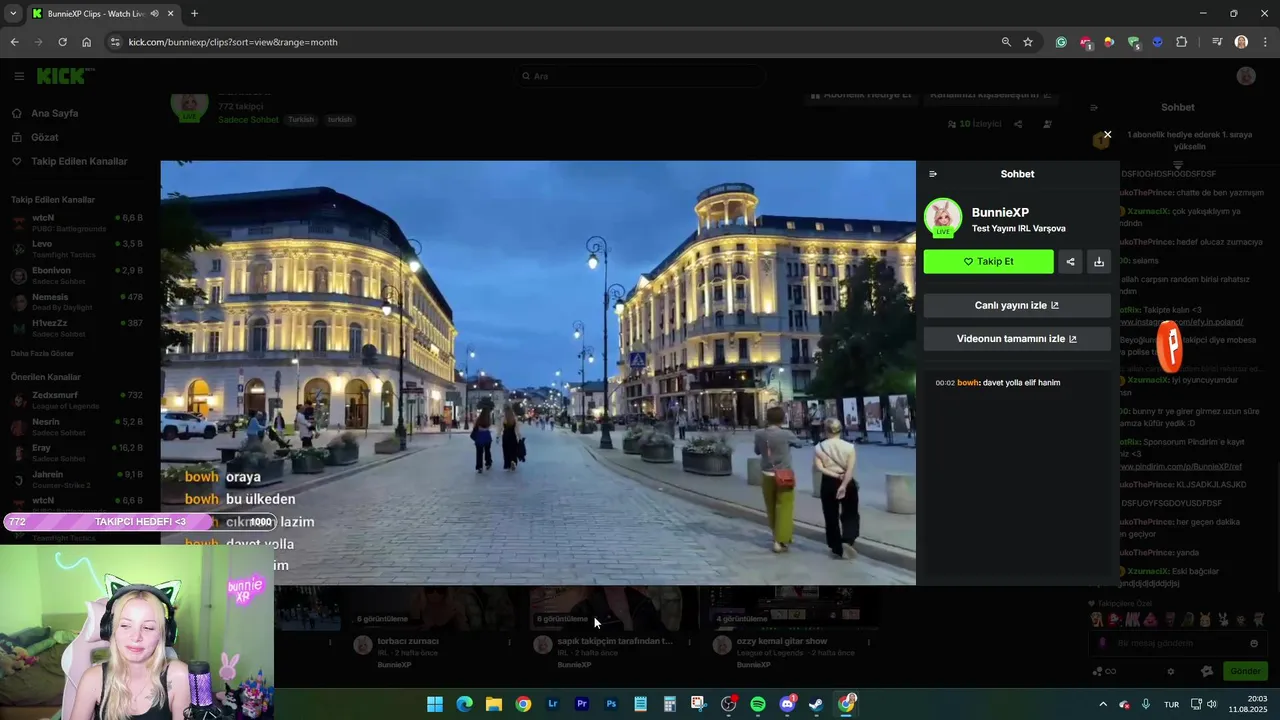Launch Photoshop from the taskbar

(611, 704)
